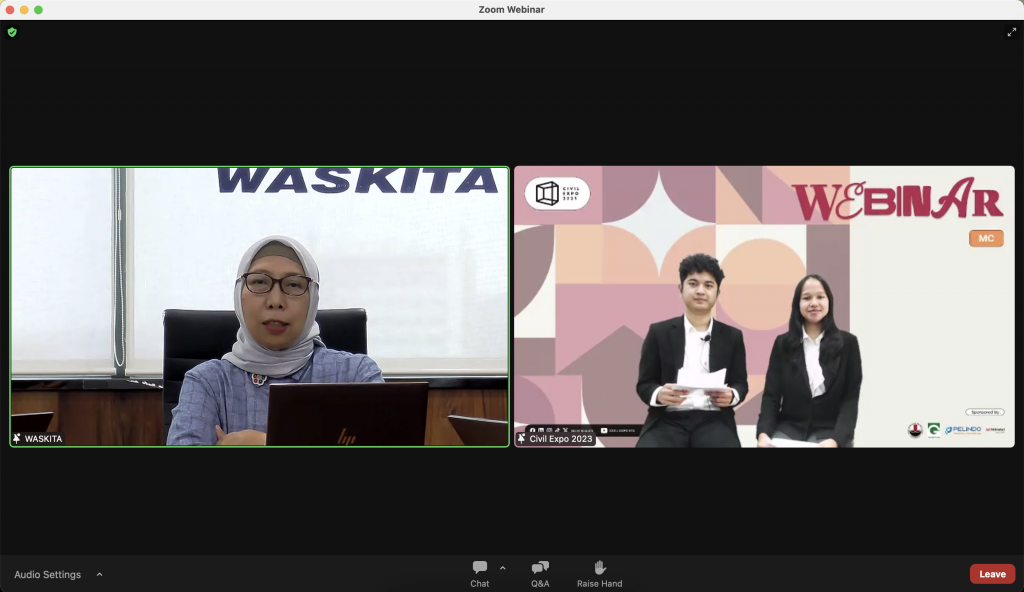Screen dimensions: 1024x592
Task: Open the Chat panel
Action: 479,574
